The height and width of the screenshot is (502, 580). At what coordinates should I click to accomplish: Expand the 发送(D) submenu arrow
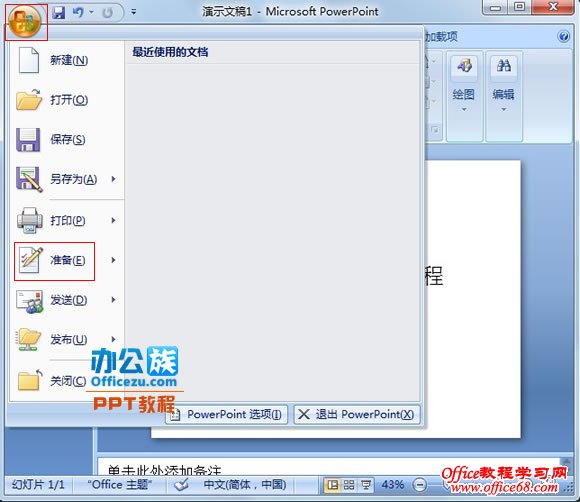tap(114, 300)
